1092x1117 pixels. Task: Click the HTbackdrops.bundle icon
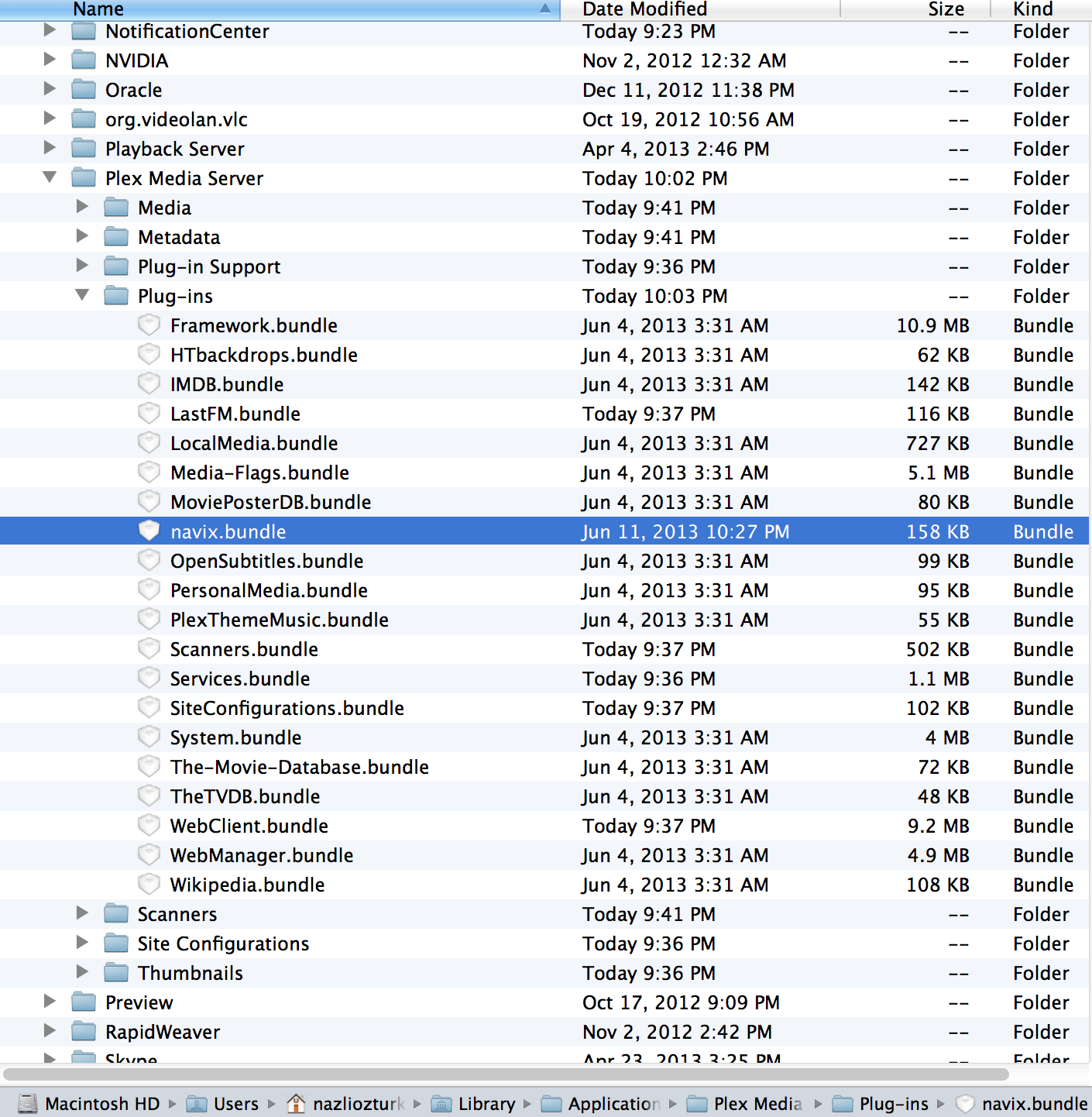149,355
